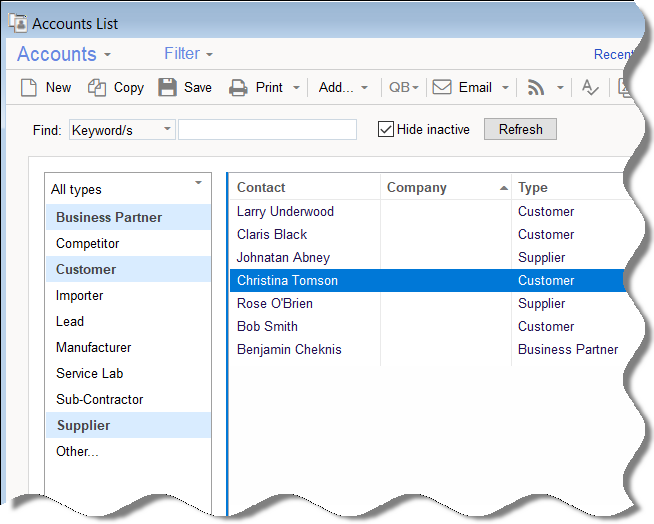This screenshot has width=654, height=524.
Task: Click the Save floppy disk icon
Action: pos(167,88)
